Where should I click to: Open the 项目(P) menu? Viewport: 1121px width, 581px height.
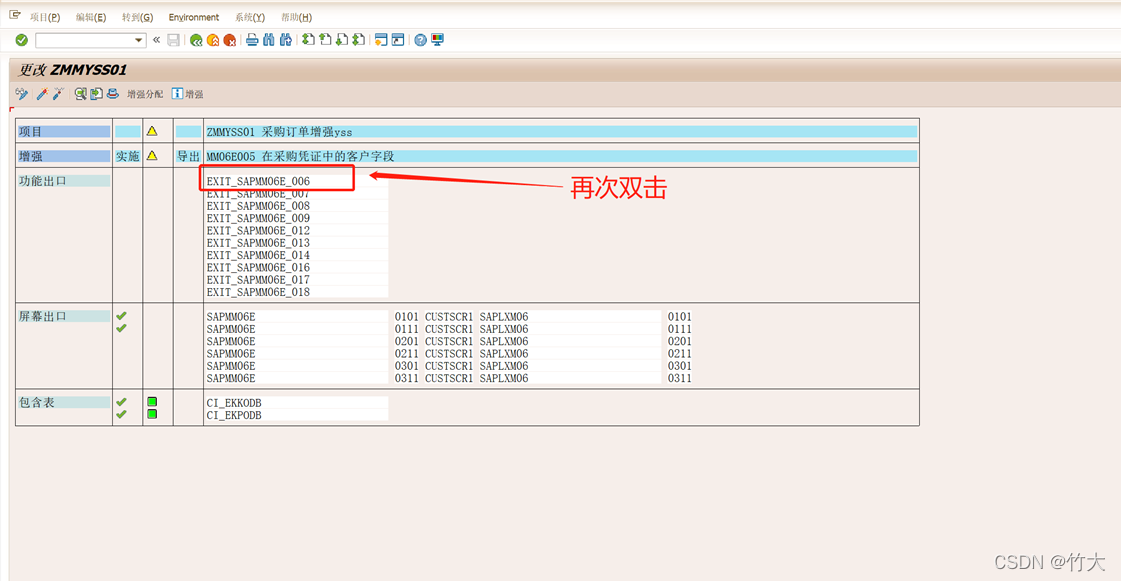tap(45, 17)
